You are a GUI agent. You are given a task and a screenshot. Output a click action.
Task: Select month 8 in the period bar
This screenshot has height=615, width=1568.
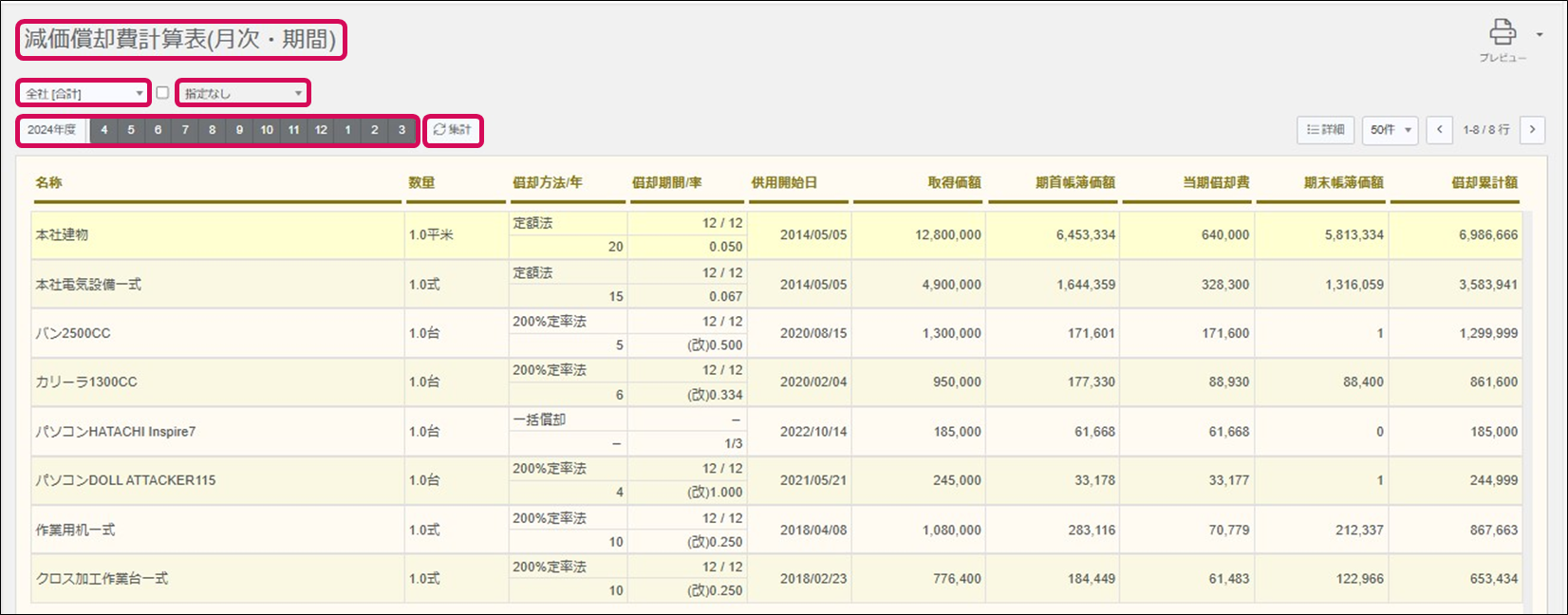[212, 130]
